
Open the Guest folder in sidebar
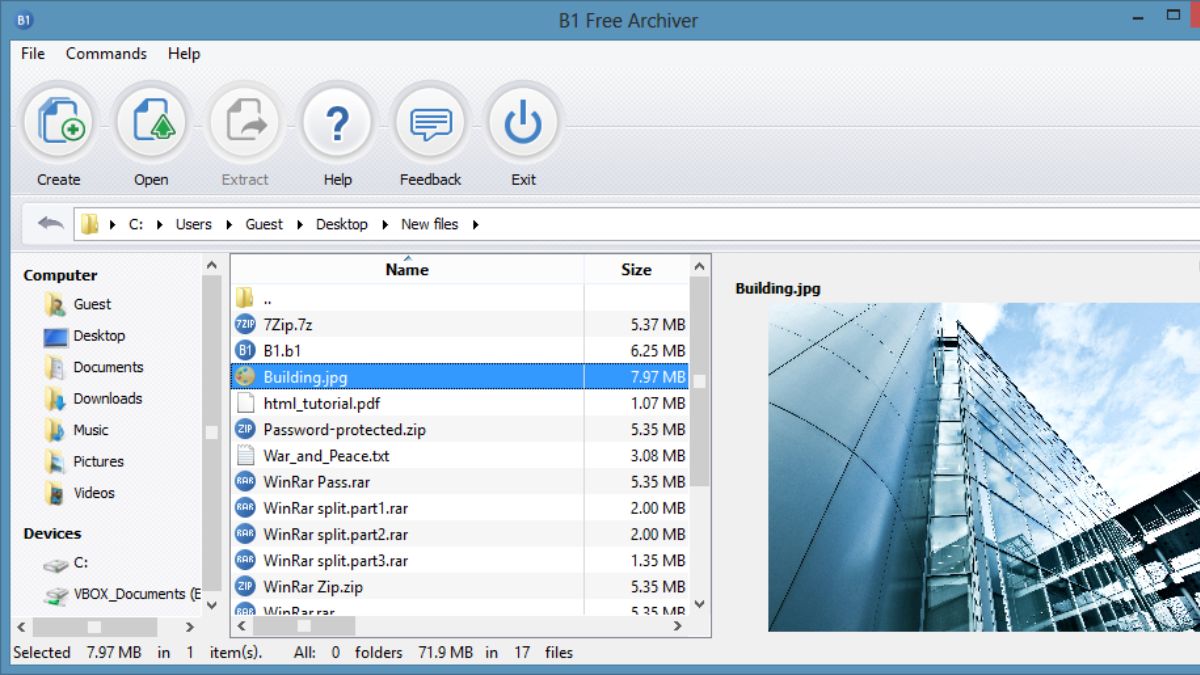(78, 304)
